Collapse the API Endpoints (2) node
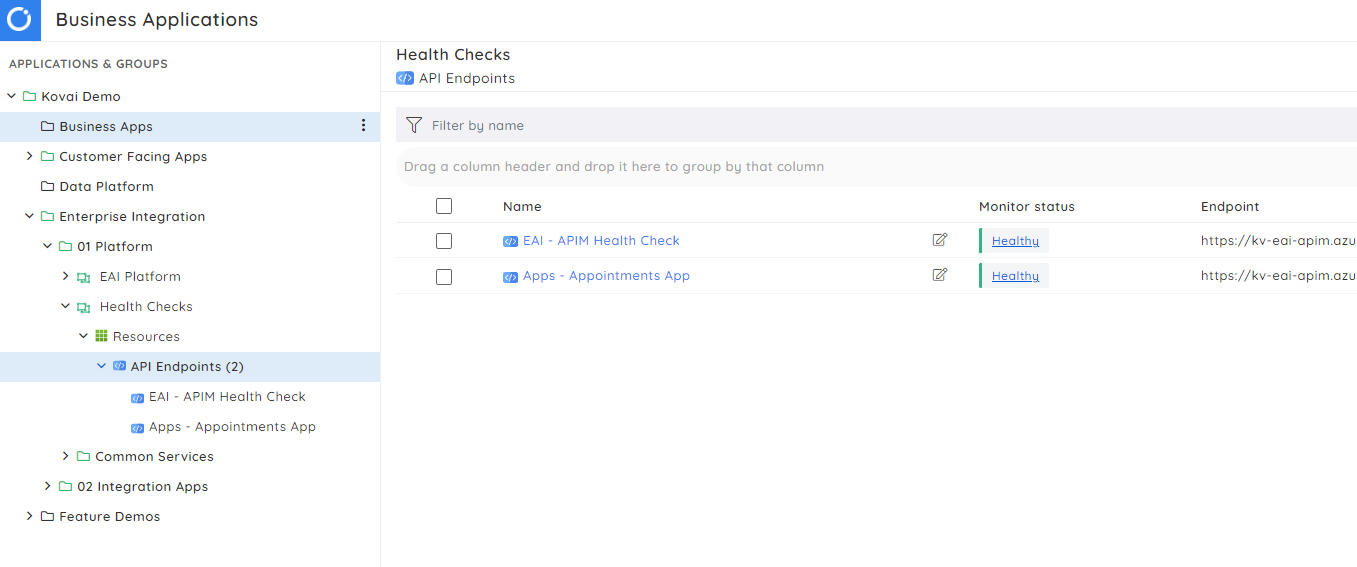Screen dimensions: 1357x567 101,366
